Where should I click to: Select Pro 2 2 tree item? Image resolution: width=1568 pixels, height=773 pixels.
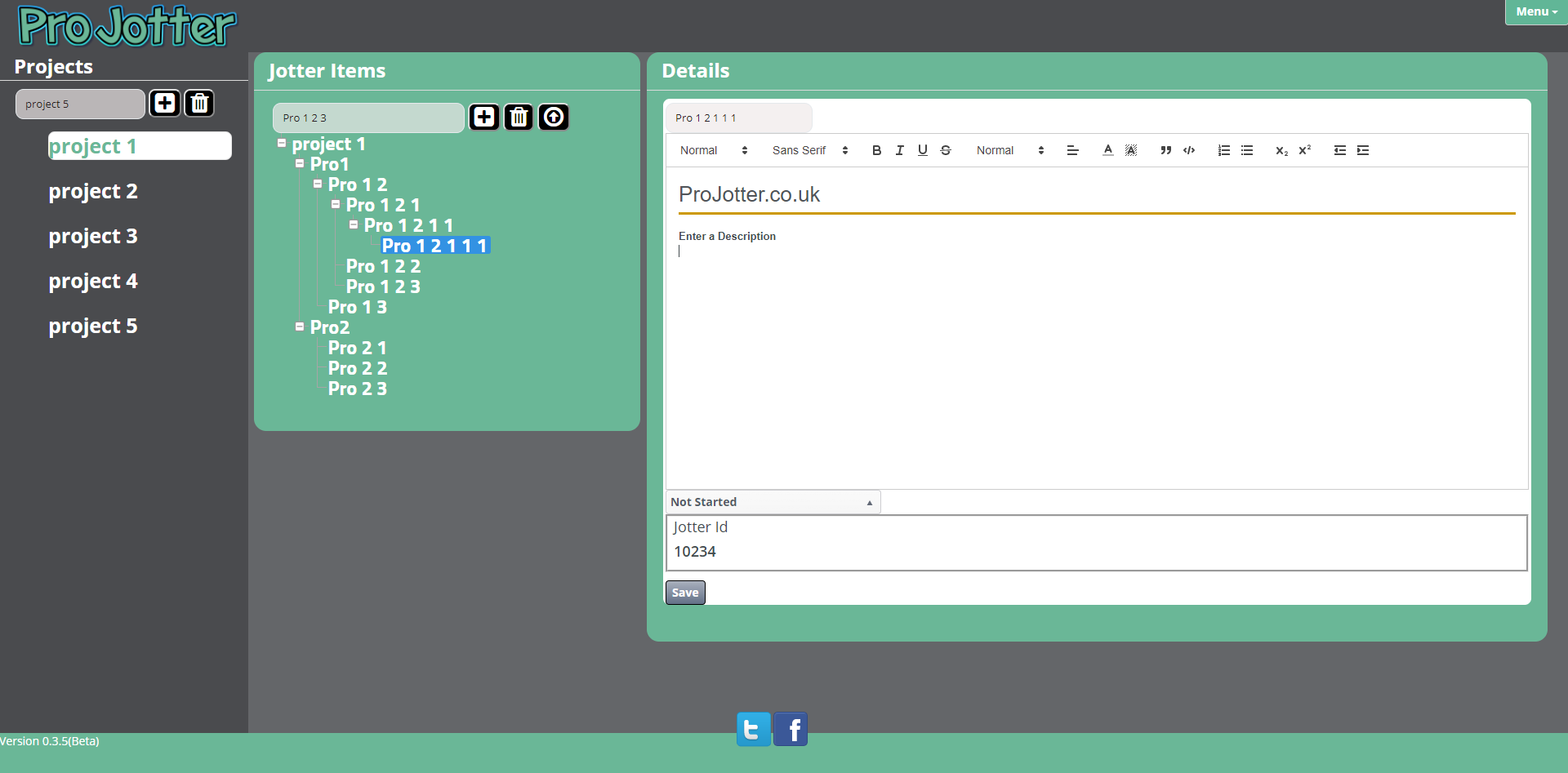coord(358,368)
